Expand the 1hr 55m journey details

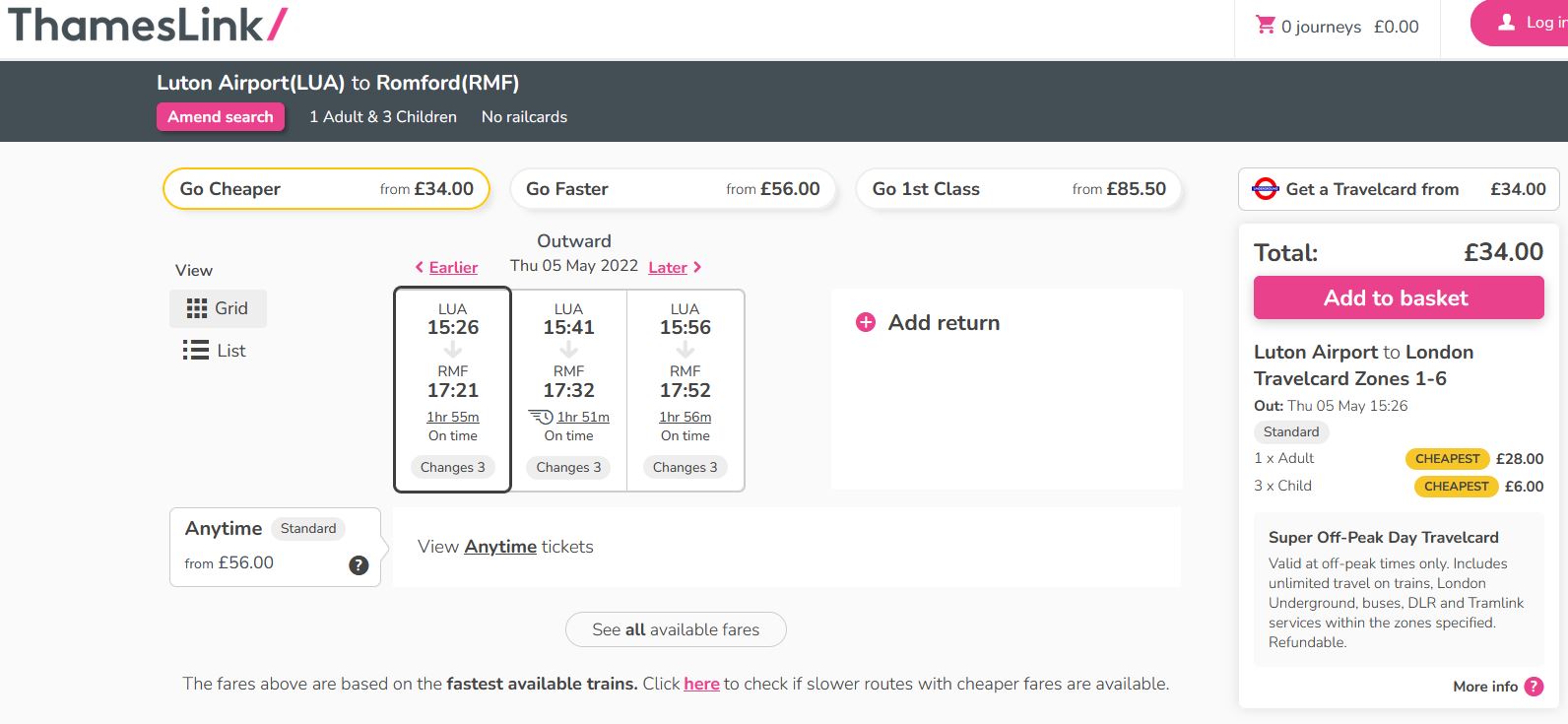[453, 417]
